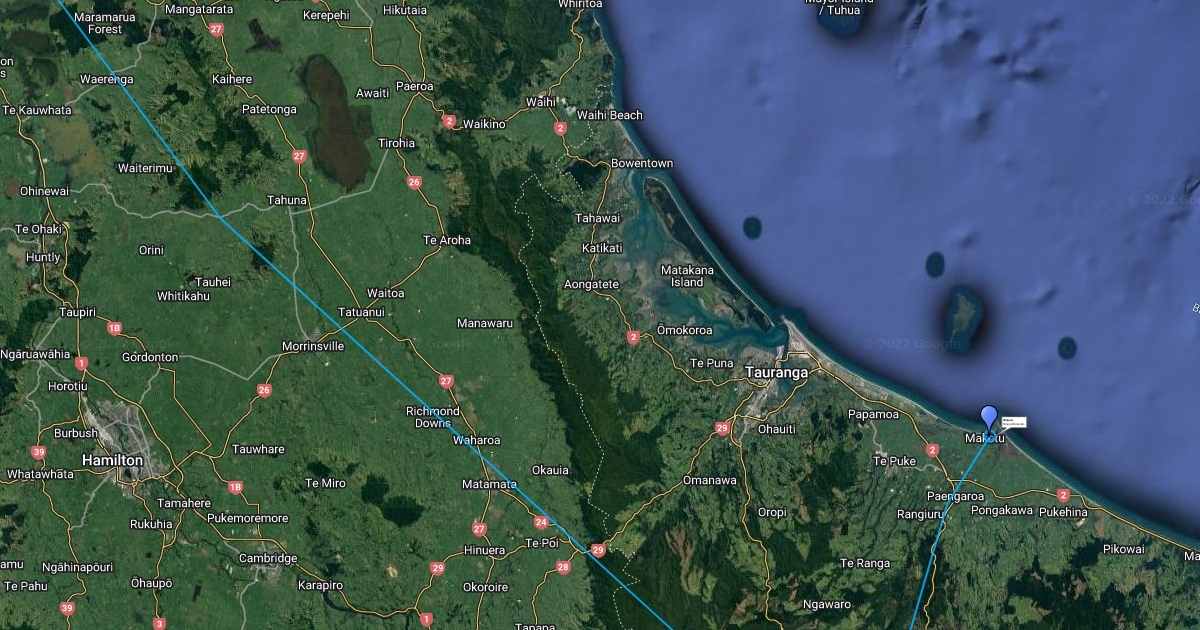Click the Gordonton label

coord(150,357)
